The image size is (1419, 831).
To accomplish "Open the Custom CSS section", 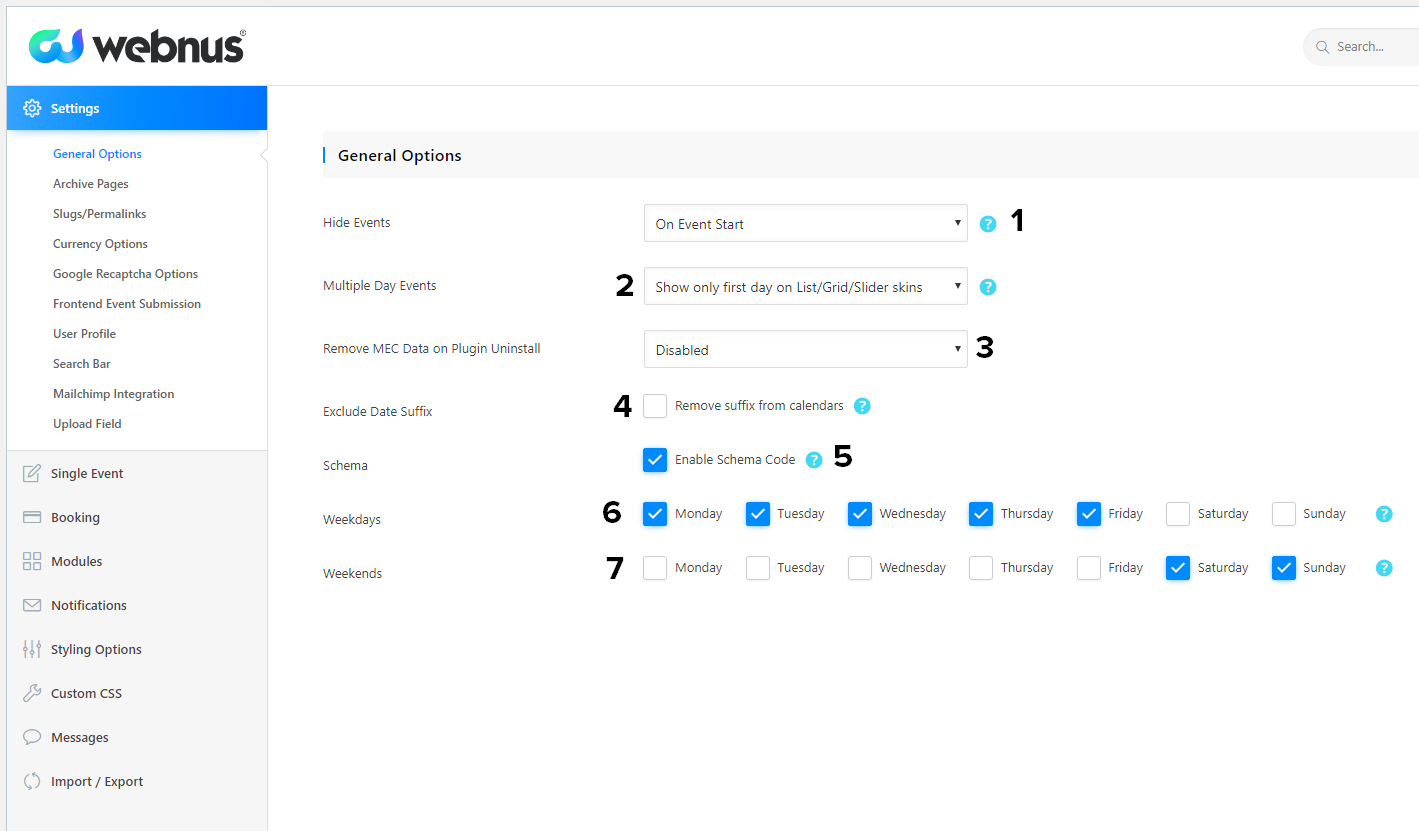I will (137, 693).
